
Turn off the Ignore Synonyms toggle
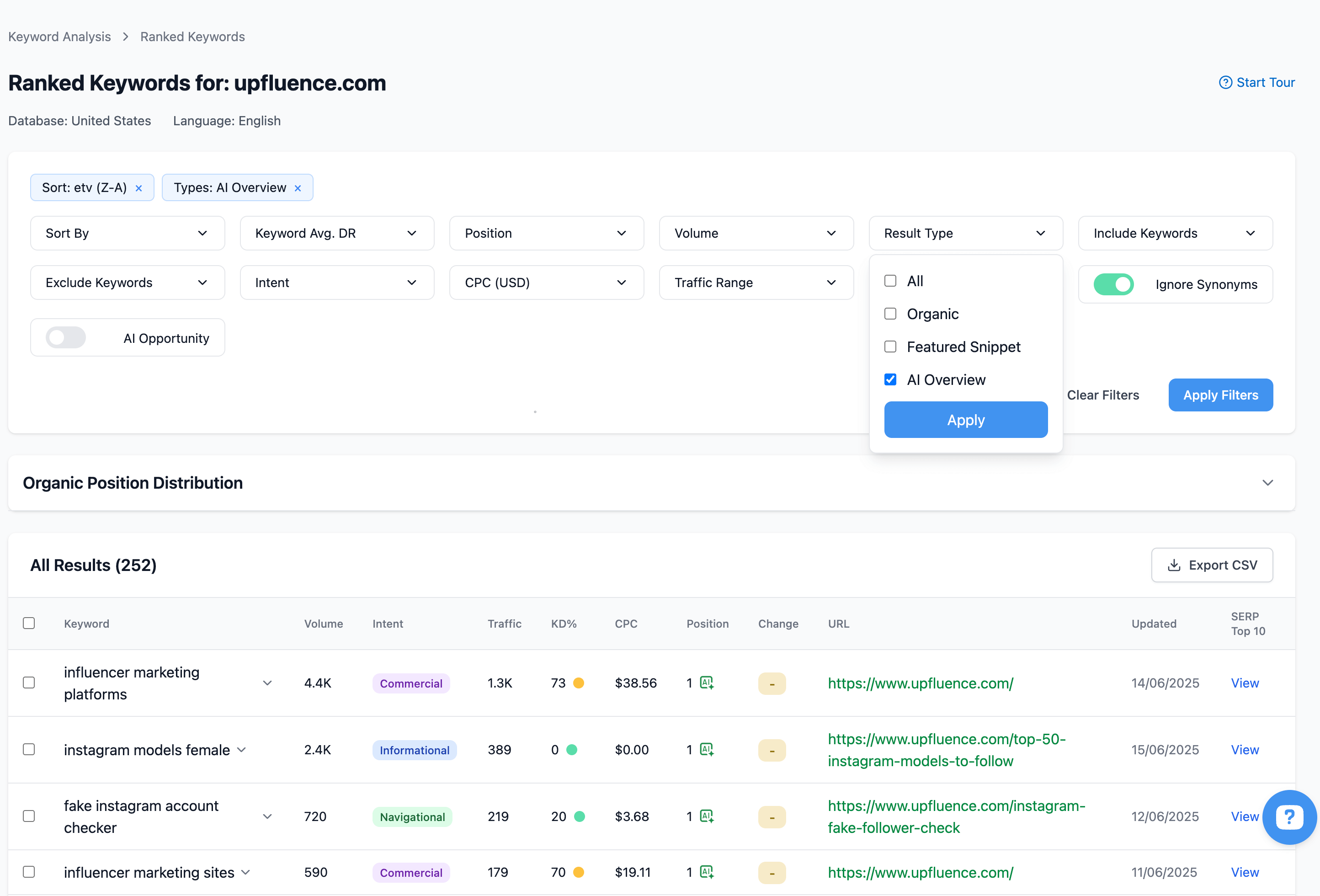point(1113,284)
